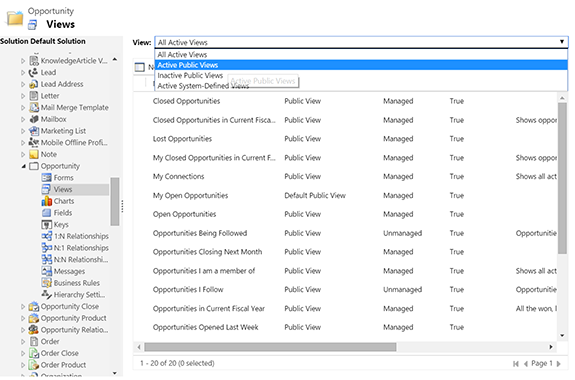Image resolution: width=575 pixels, height=380 pixels.
Task: Expand the Note tree node
Action: (23, 154)
